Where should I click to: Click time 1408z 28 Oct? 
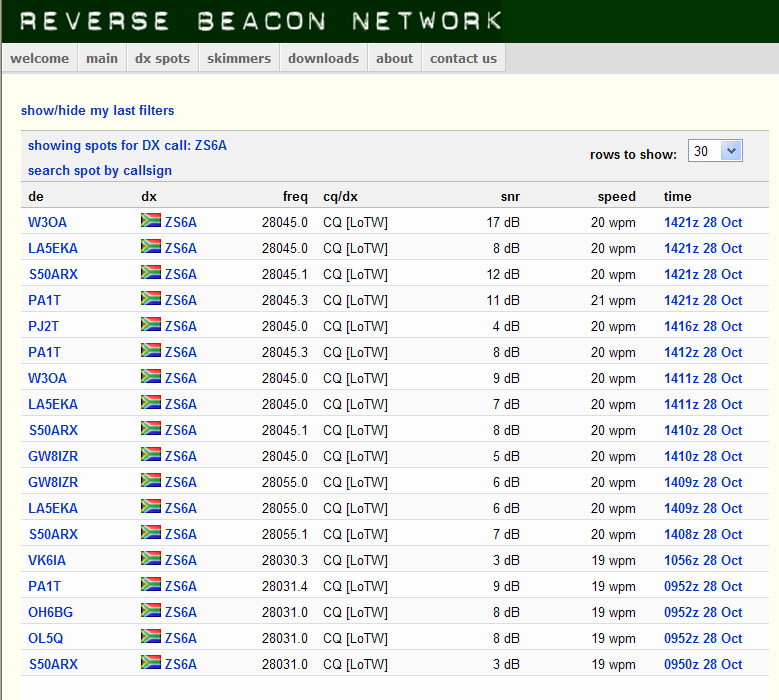tap(703, 534)
